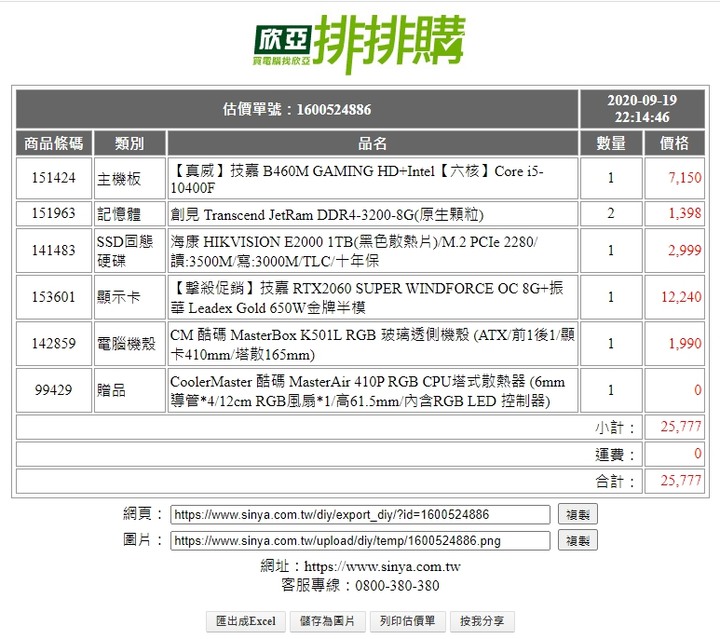Click the SSD固態硬碟 category cell

click(x=129, y=251)
